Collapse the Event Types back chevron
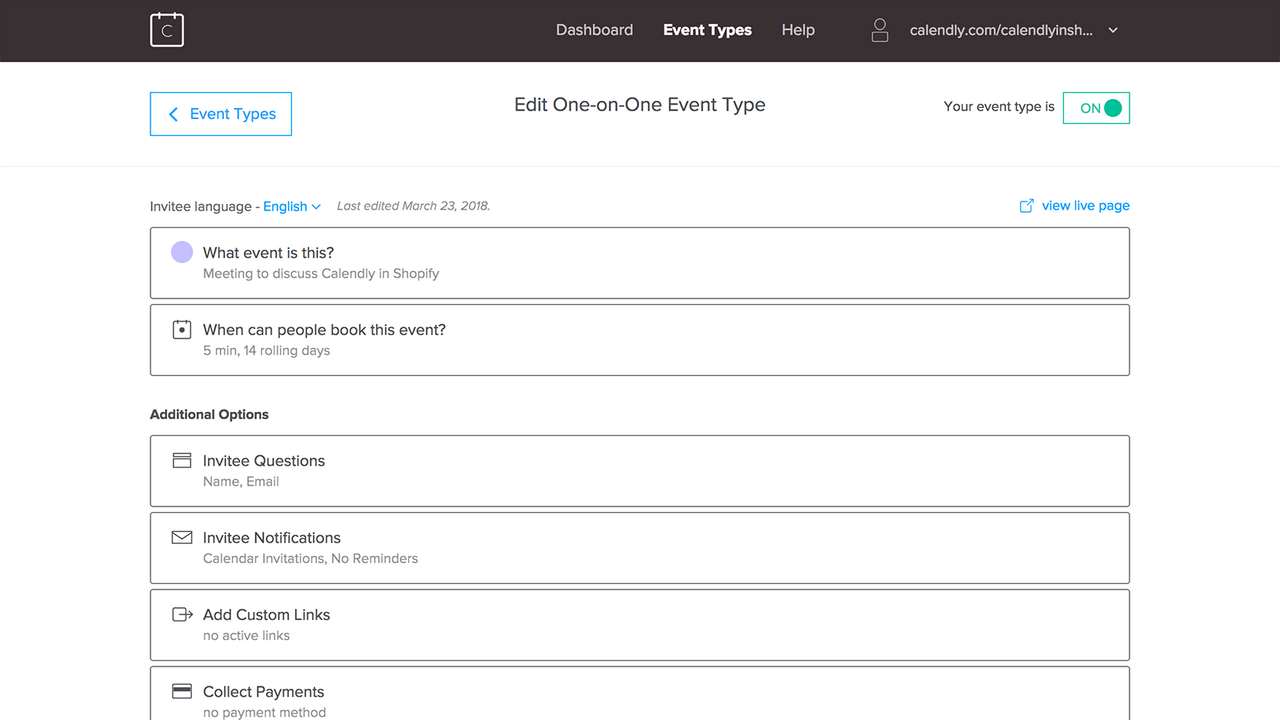Screen dimensions: 1280x720 (x=172, y=114)
